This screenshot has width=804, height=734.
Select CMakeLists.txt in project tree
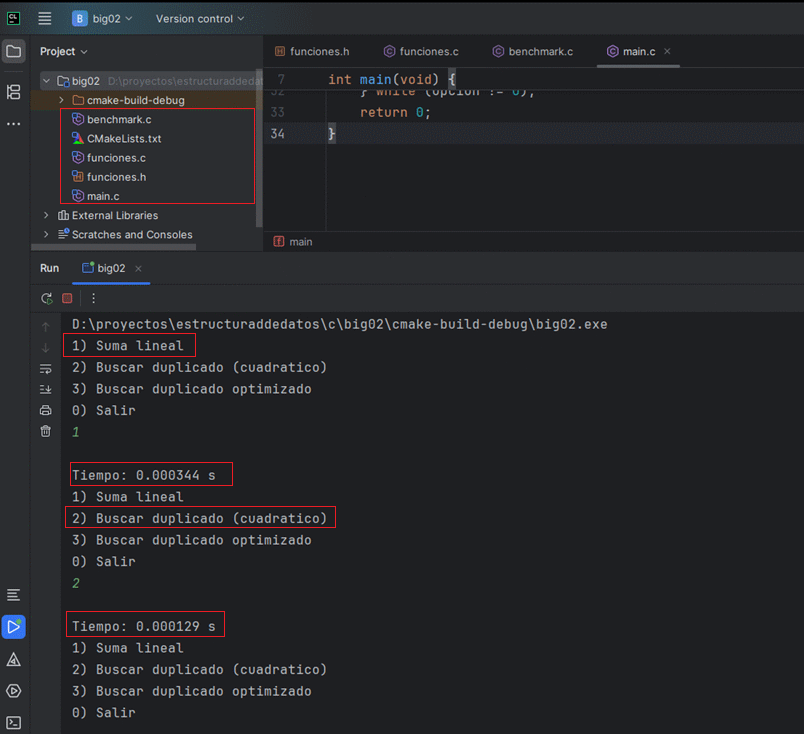click(123, 138)
